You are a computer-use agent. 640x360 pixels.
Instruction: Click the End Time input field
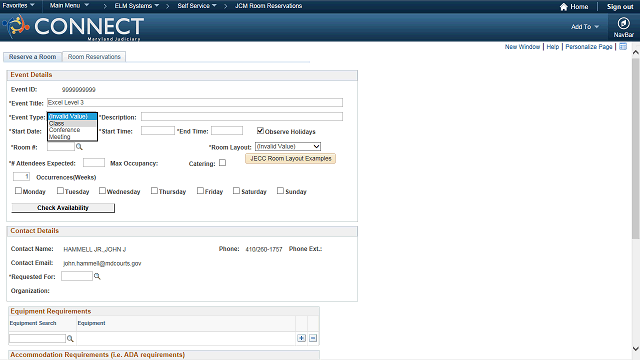(227, 131)
